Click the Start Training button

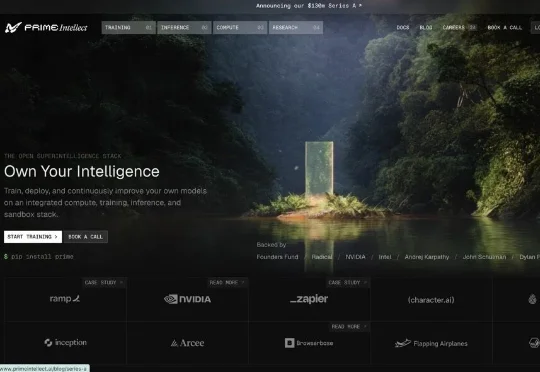33,237
